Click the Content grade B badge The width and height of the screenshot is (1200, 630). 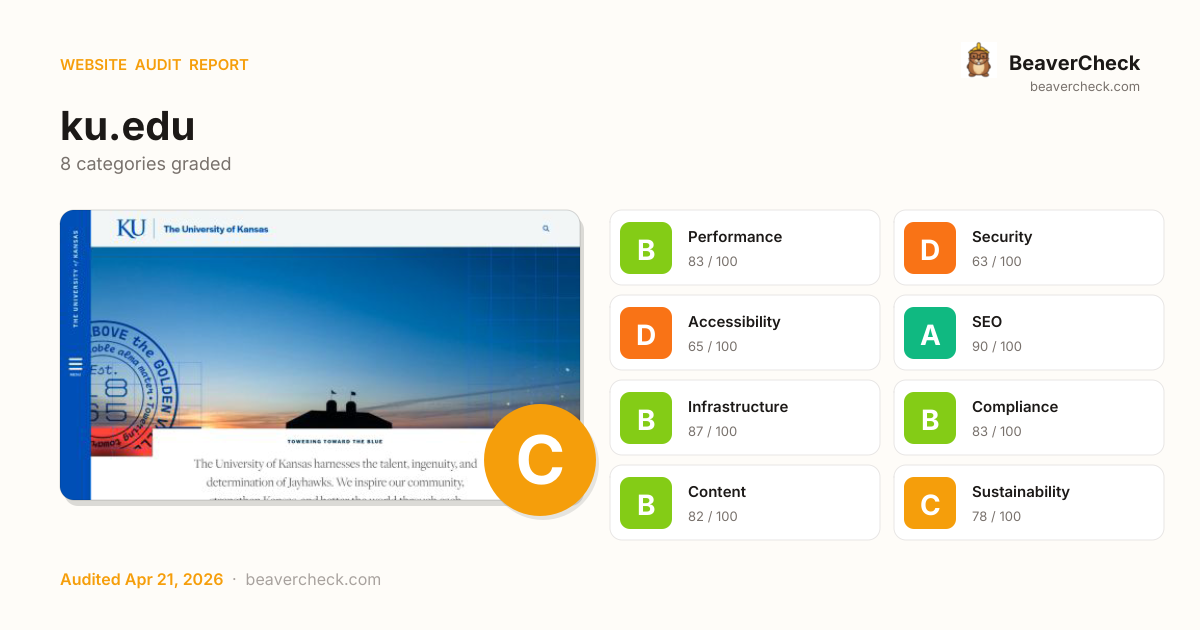[x=646, y=503]
